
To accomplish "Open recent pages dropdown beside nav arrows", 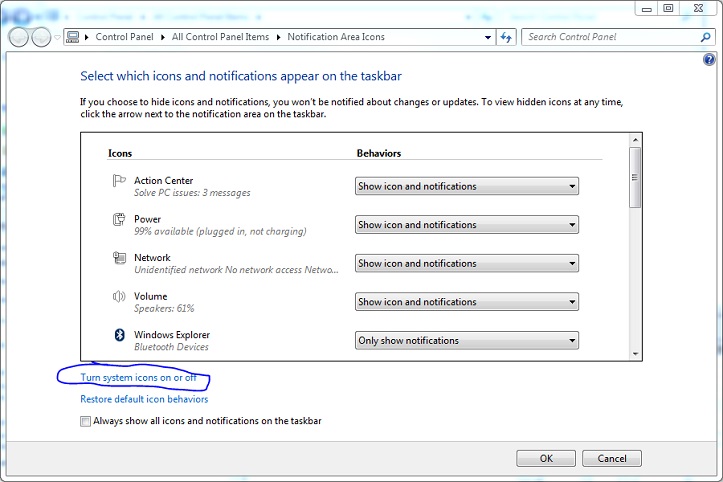I will [57, 37].
